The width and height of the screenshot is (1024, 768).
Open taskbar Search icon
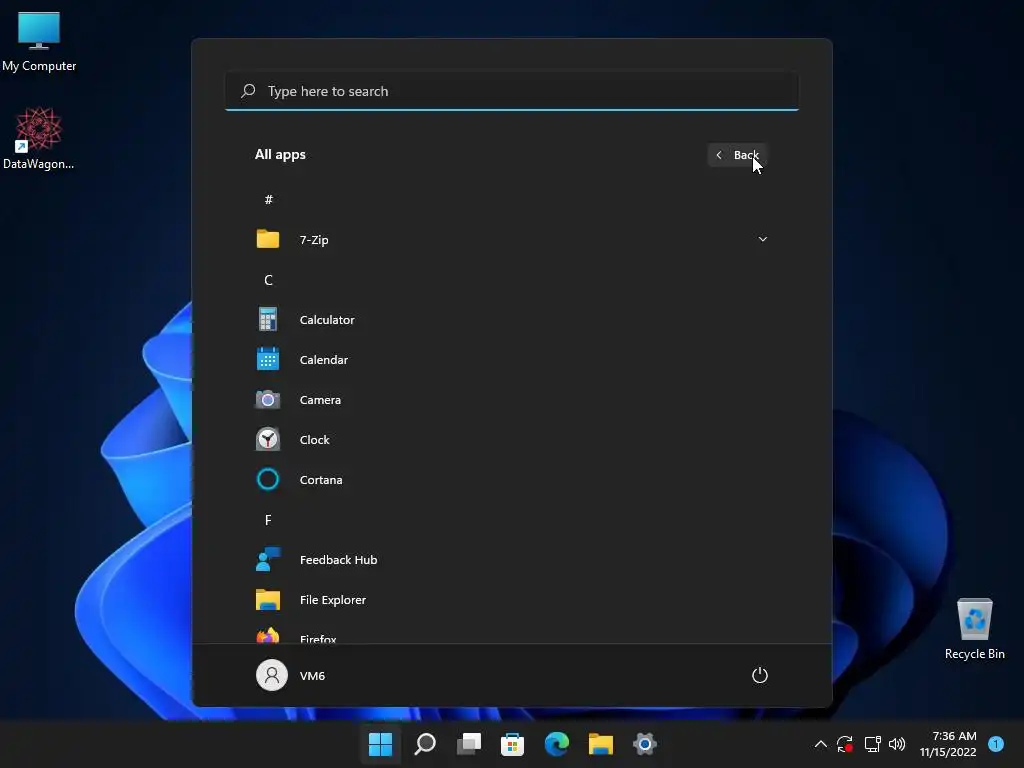pos(425,743)
